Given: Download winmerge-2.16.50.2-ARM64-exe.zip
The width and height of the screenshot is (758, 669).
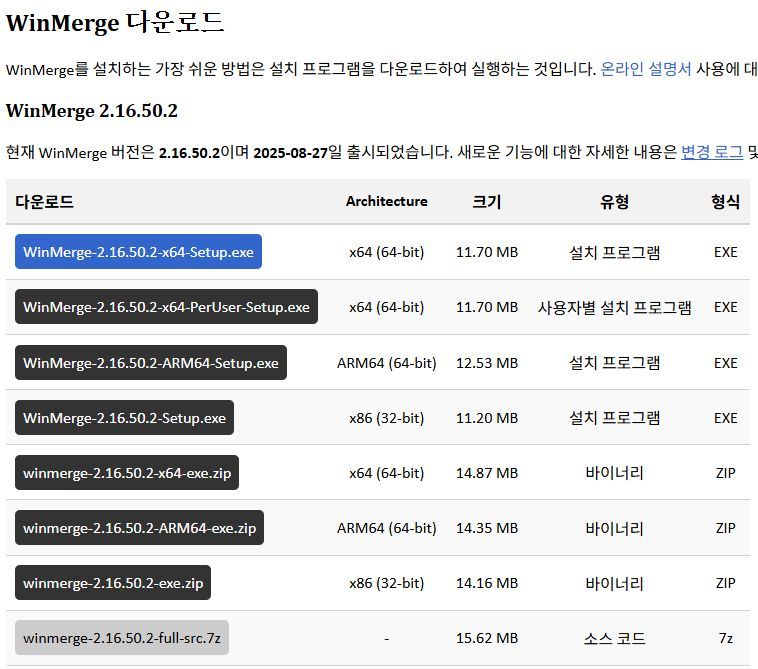Looking at the screenshot, I should coord(139,528).
